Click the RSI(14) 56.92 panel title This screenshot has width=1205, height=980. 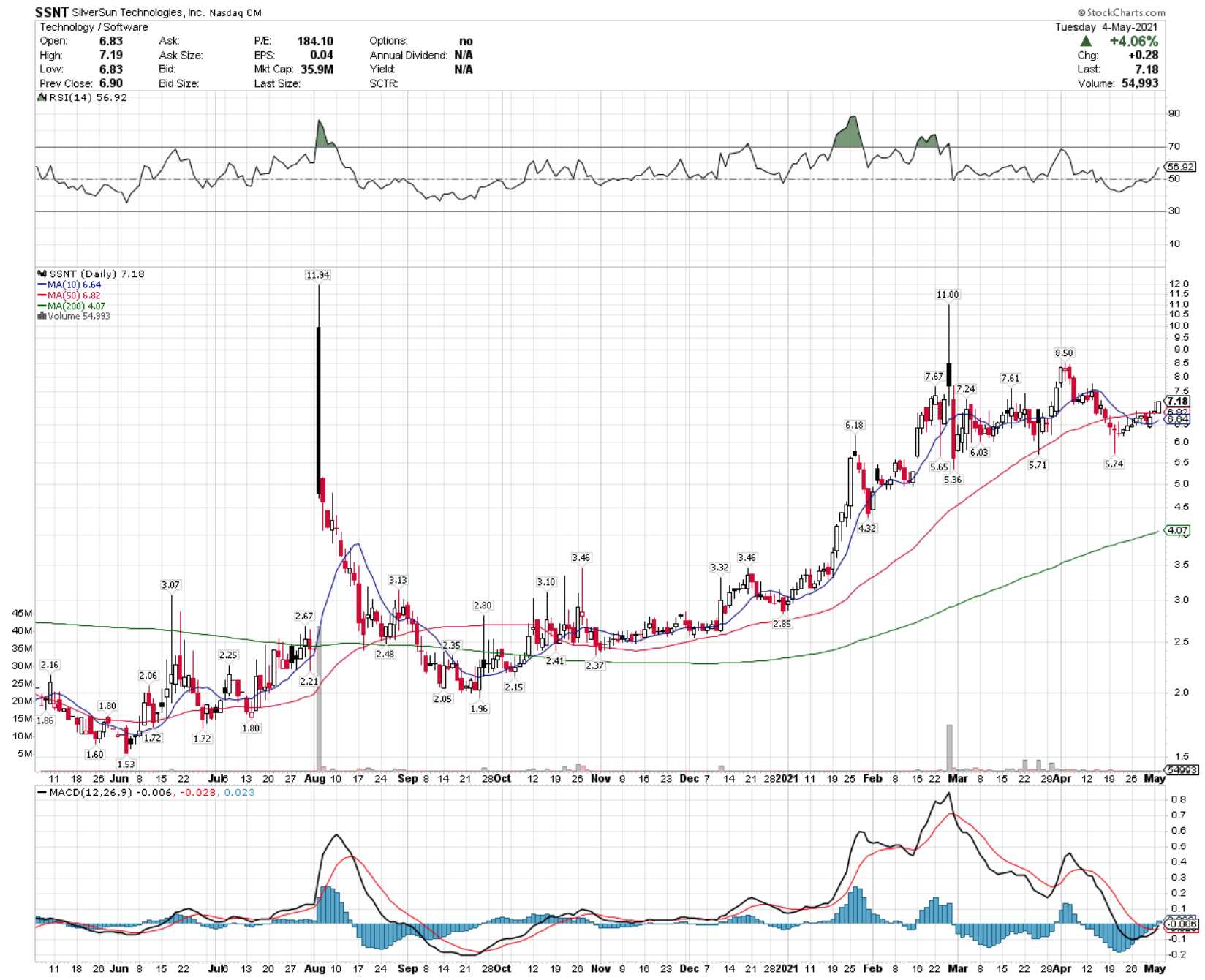(x=88, y=97)
